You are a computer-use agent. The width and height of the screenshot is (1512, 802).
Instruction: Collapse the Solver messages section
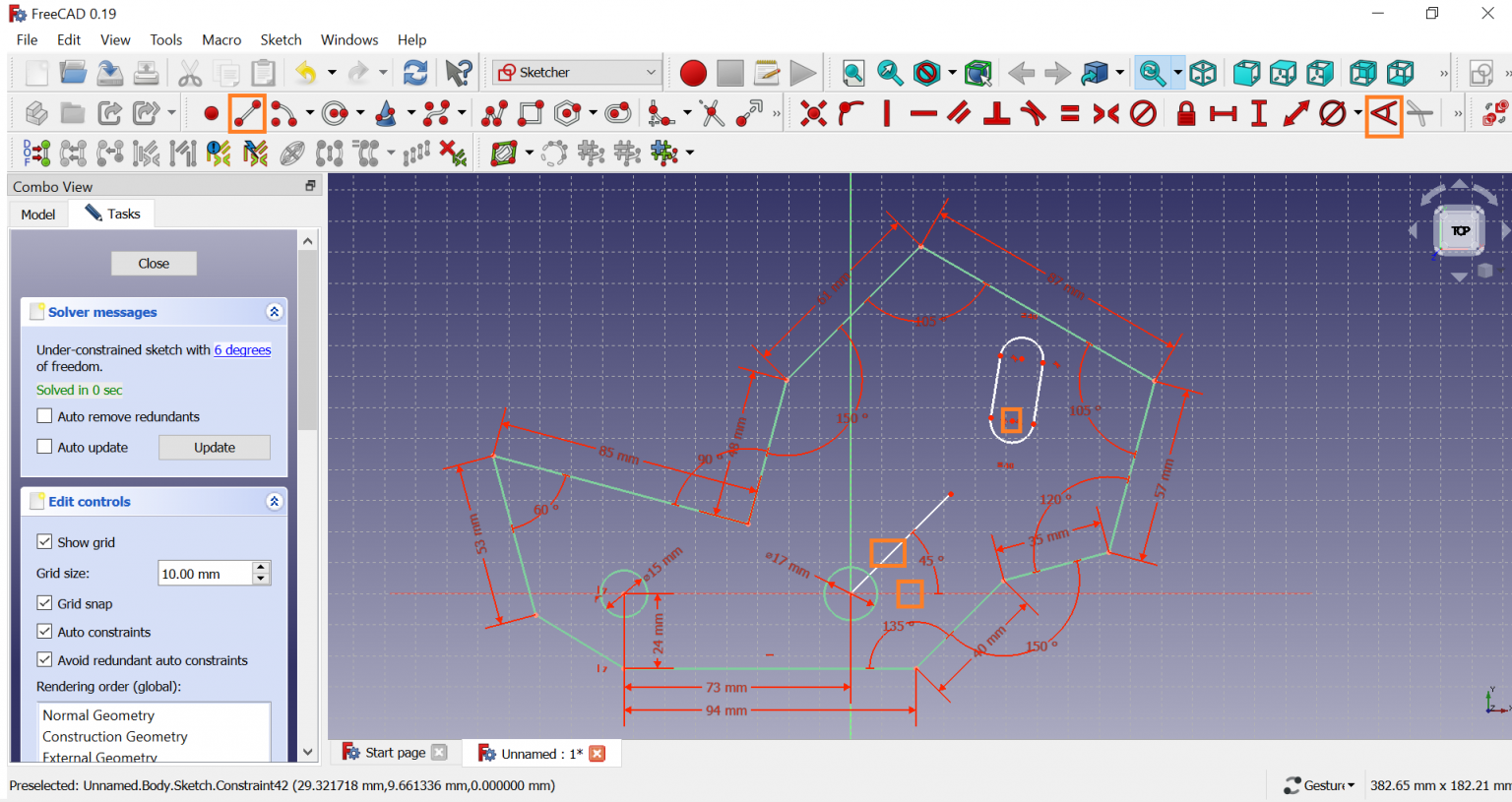coord(274,312)
